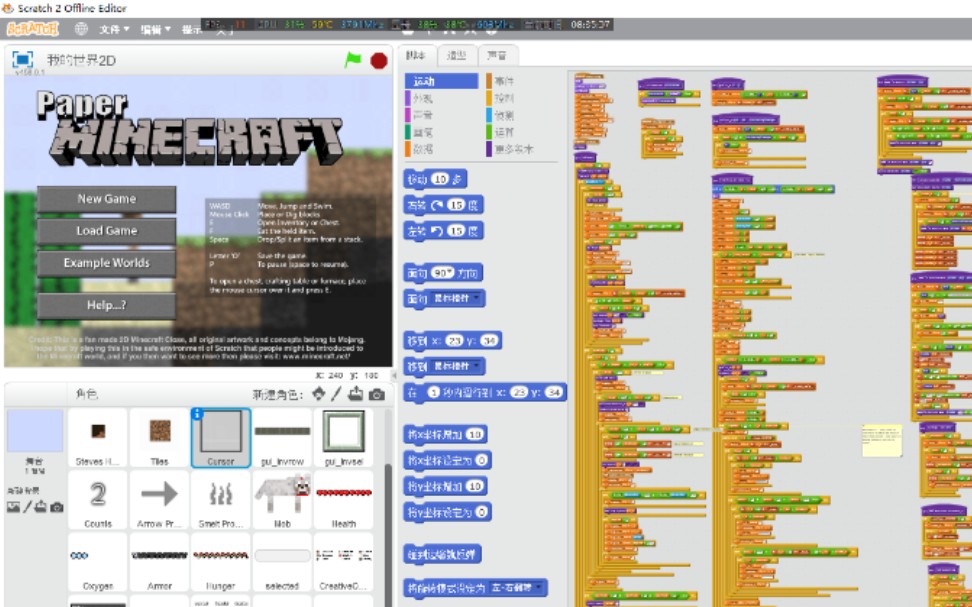Create new sprite from camera icon
Viewport: 972px width, 607px height.
tap(376, 394)
